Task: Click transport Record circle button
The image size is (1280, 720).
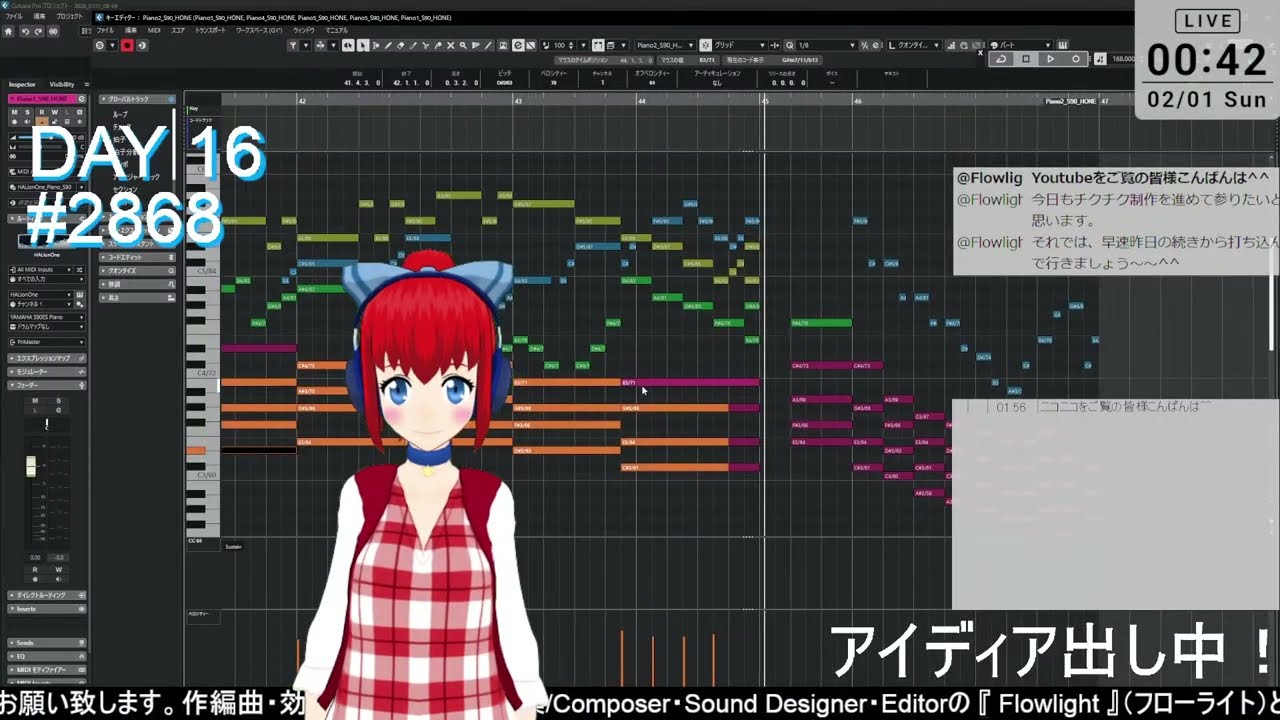Action: (x=1076, y=59)
